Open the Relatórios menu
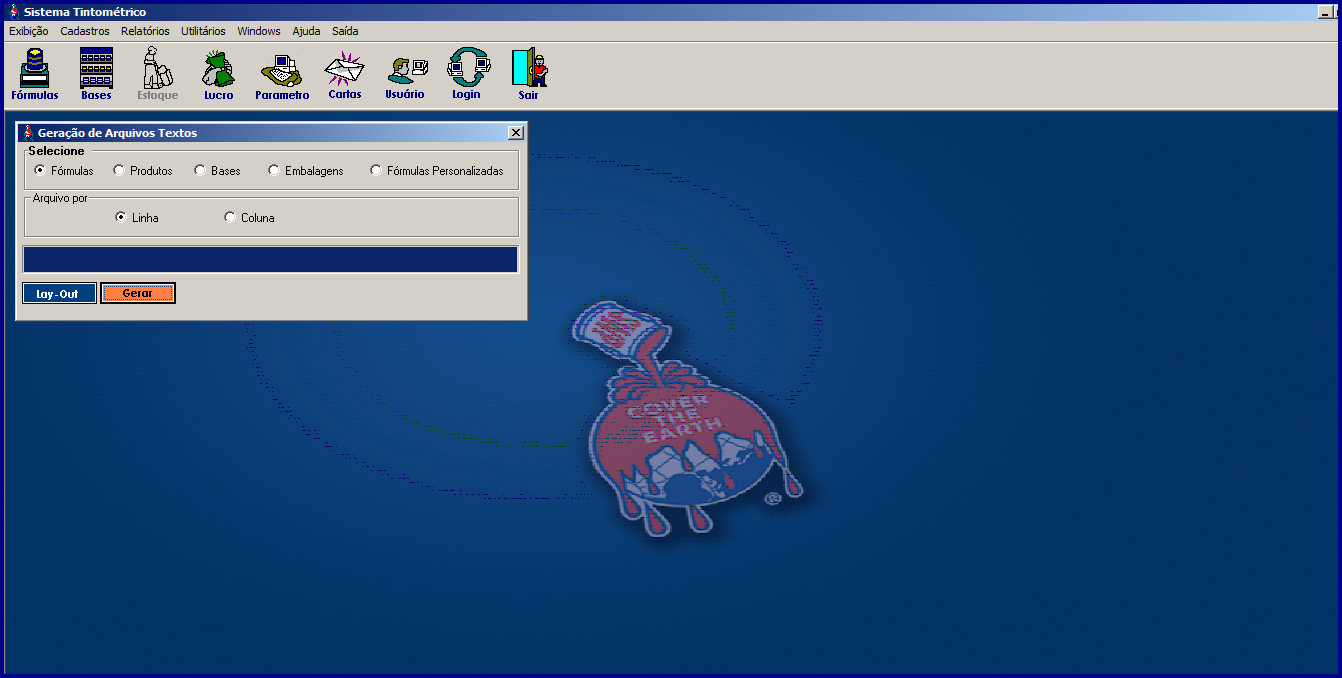This screenshot has width=1342, height=678. point(145,31)
